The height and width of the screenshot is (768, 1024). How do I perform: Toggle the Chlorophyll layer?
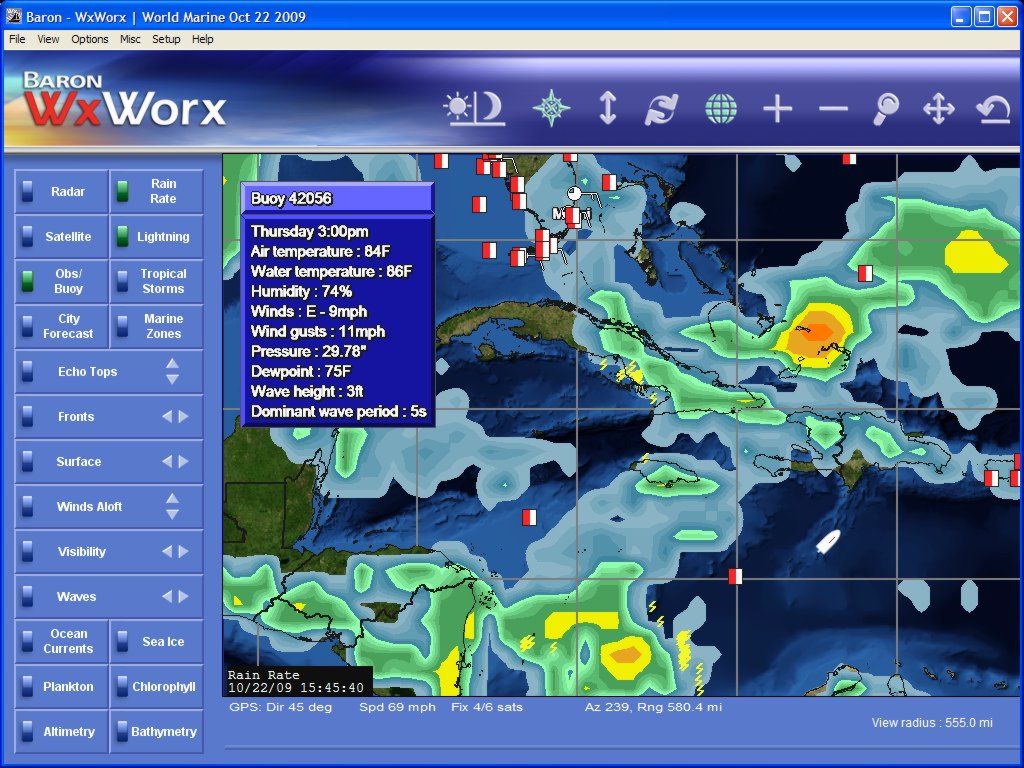pyautogui.click(x=157, y=686)
